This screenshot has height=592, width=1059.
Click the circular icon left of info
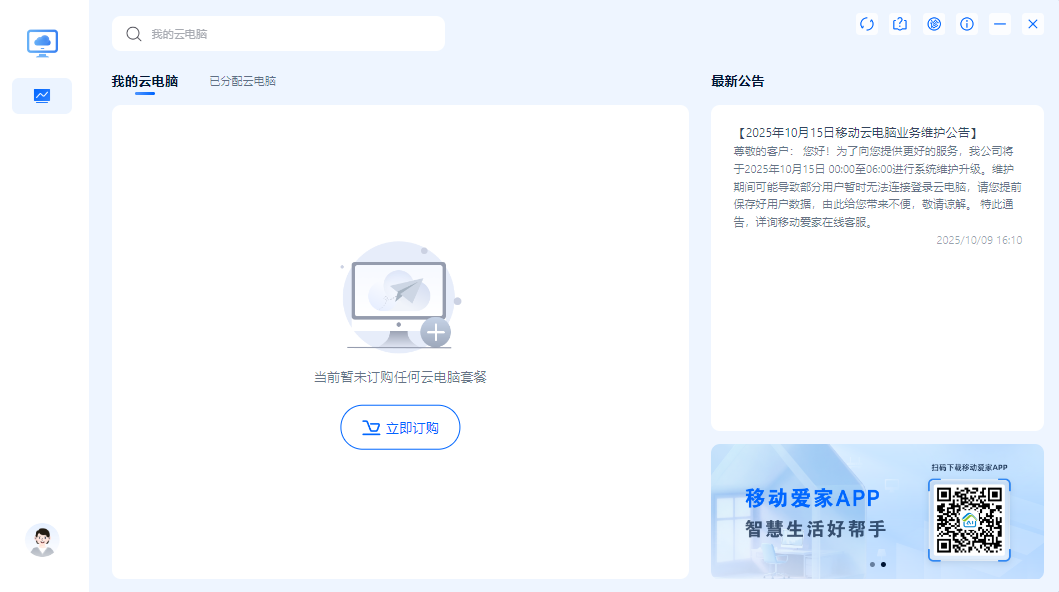pos(934,24)
